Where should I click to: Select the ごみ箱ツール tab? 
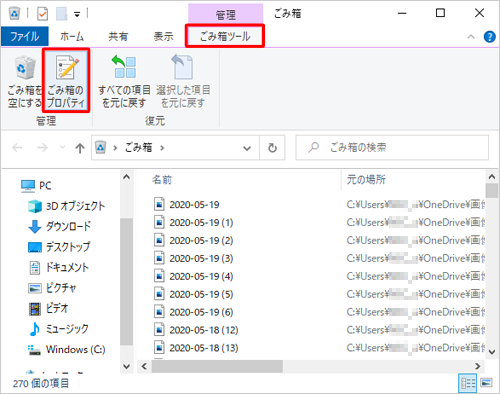tap(225, 36)
